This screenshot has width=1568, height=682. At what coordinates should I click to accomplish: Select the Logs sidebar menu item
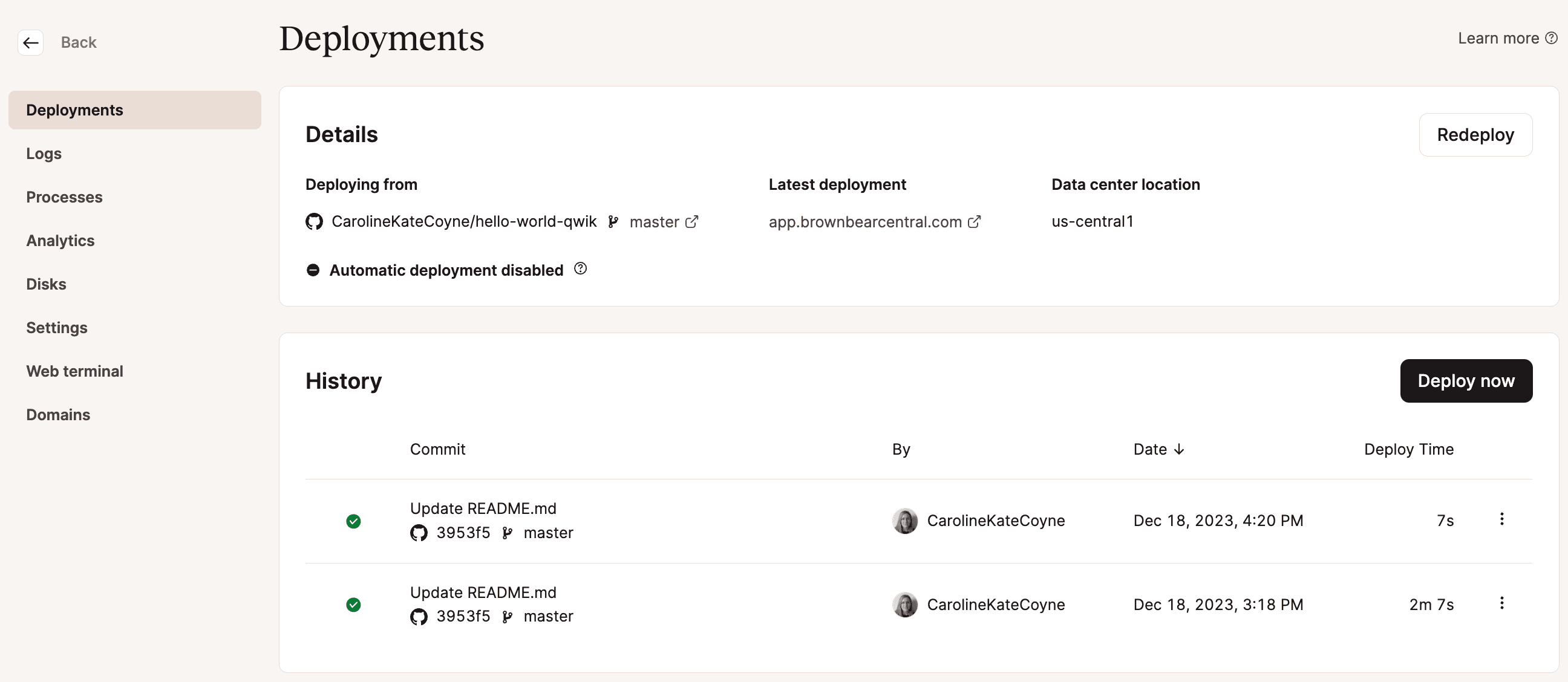pos(43,153)
